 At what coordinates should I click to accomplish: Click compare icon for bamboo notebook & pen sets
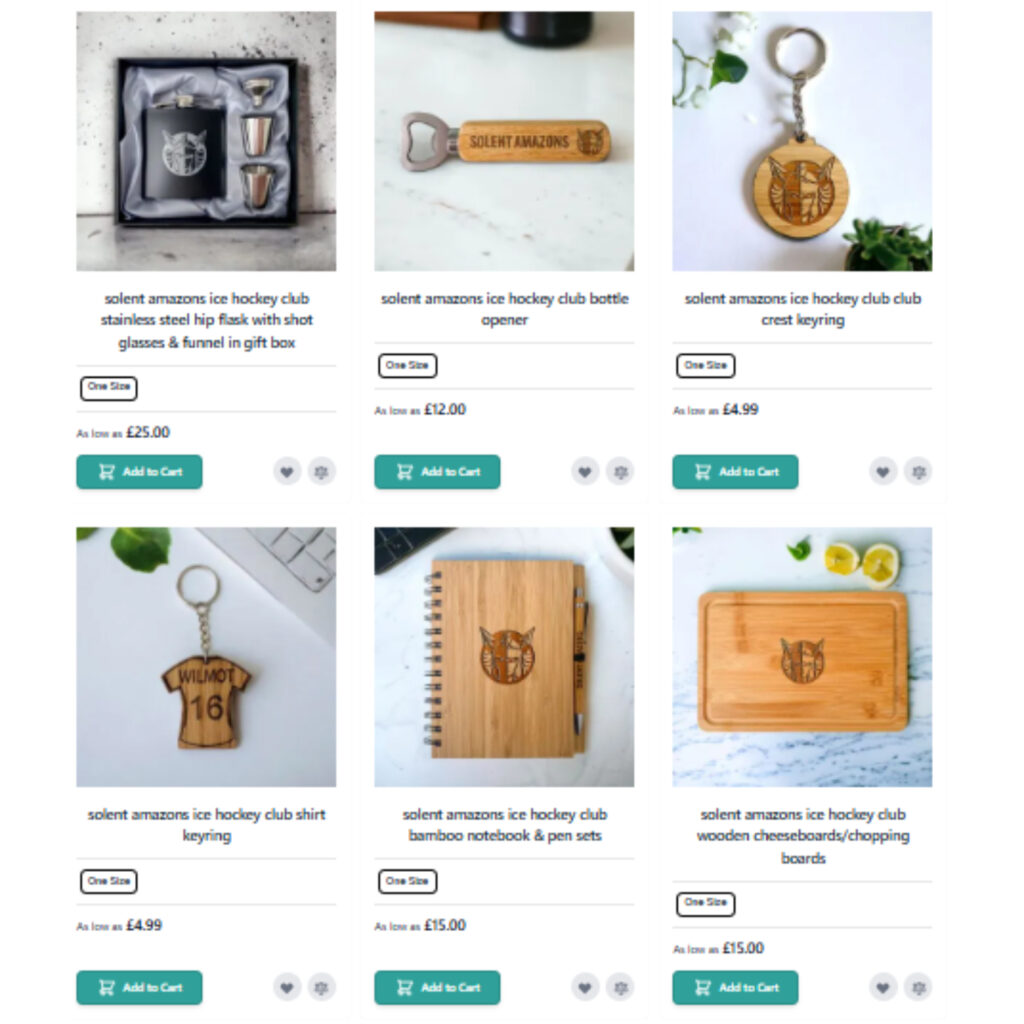pyautogui.click(x=620, y=987)
